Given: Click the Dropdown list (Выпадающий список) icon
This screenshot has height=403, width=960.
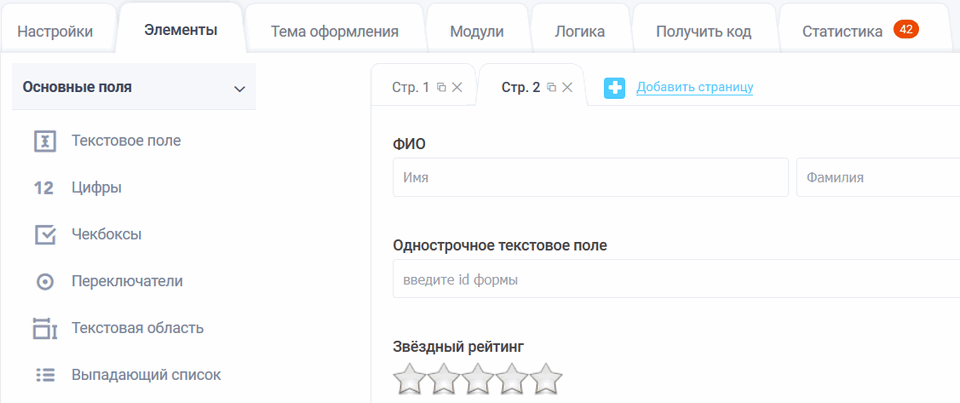Looking at the screenshot, I should [x=44, y=375].
